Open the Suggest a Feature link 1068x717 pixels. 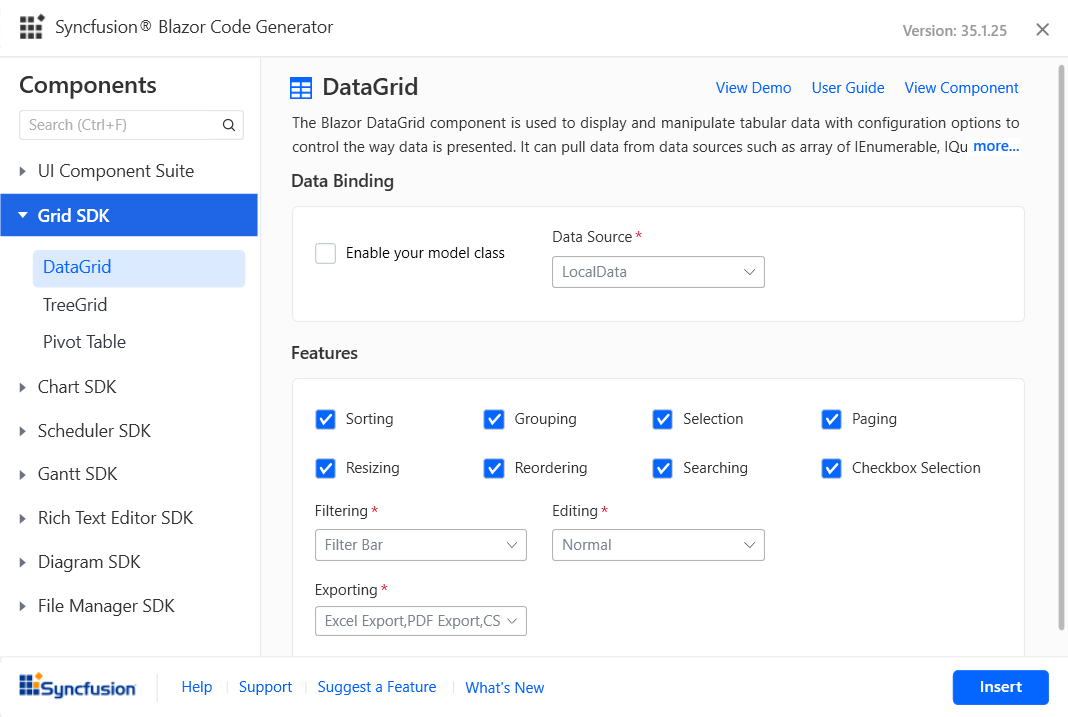[x=377, y=687]
